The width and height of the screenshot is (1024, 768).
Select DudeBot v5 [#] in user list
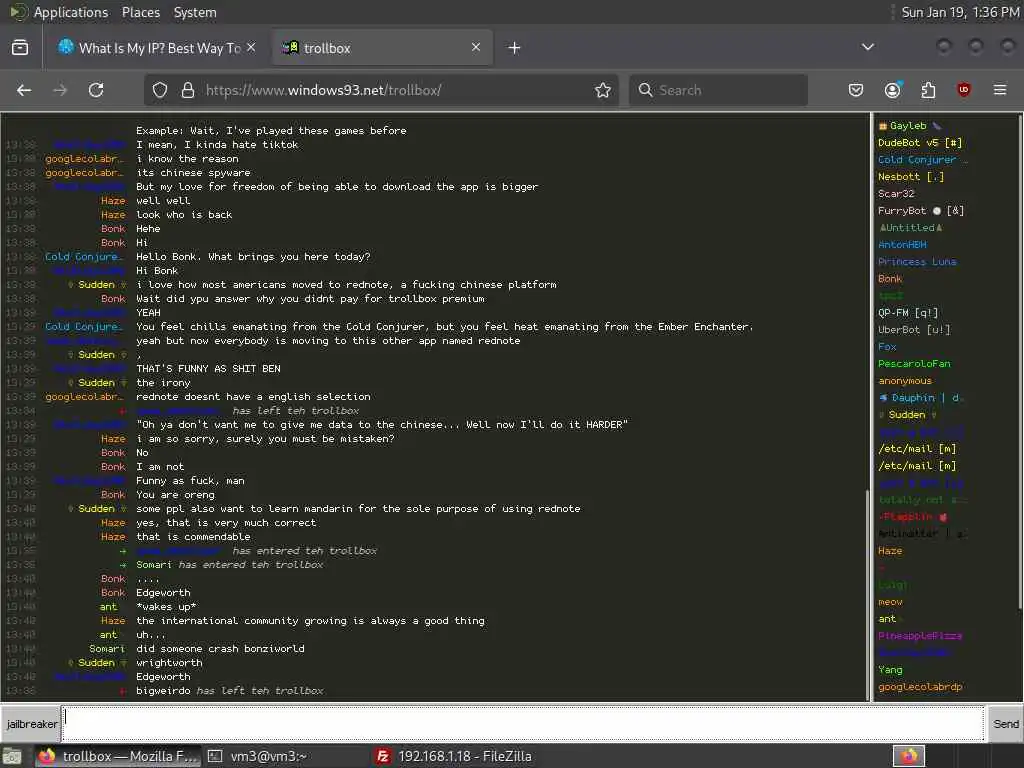click(x=920, y=142)
